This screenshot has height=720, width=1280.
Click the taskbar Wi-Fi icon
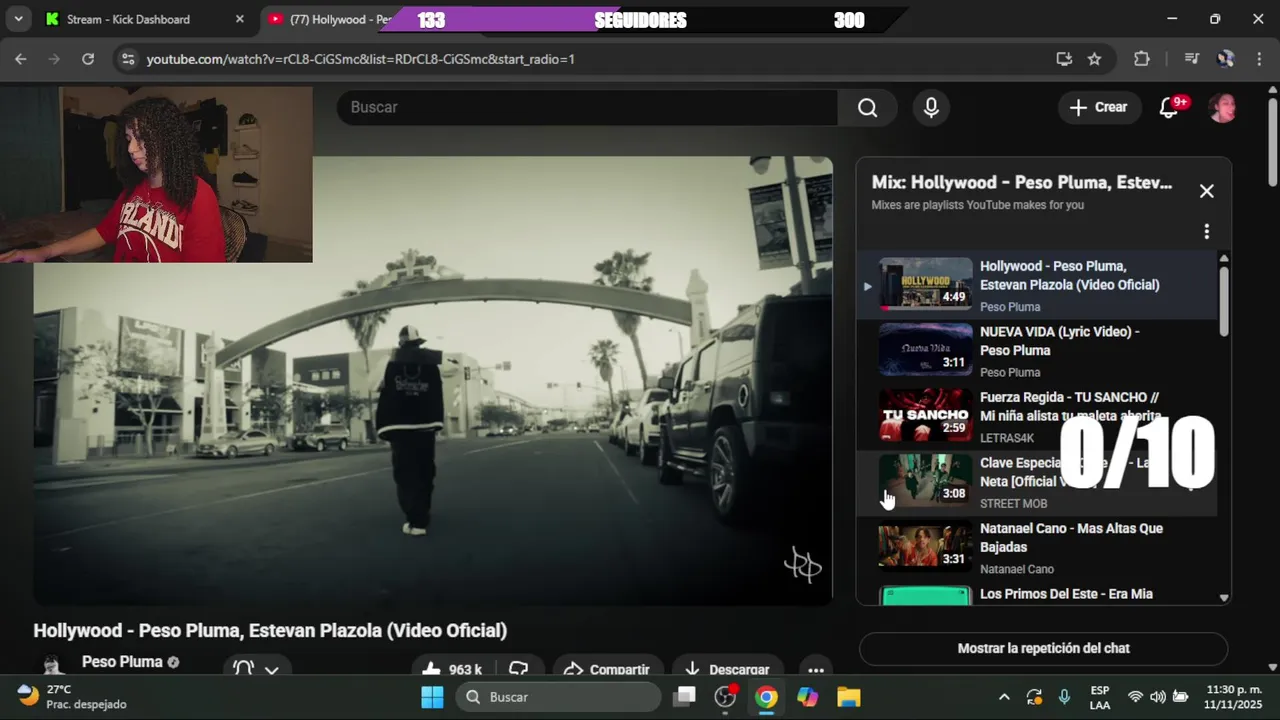pos(1135,697)
